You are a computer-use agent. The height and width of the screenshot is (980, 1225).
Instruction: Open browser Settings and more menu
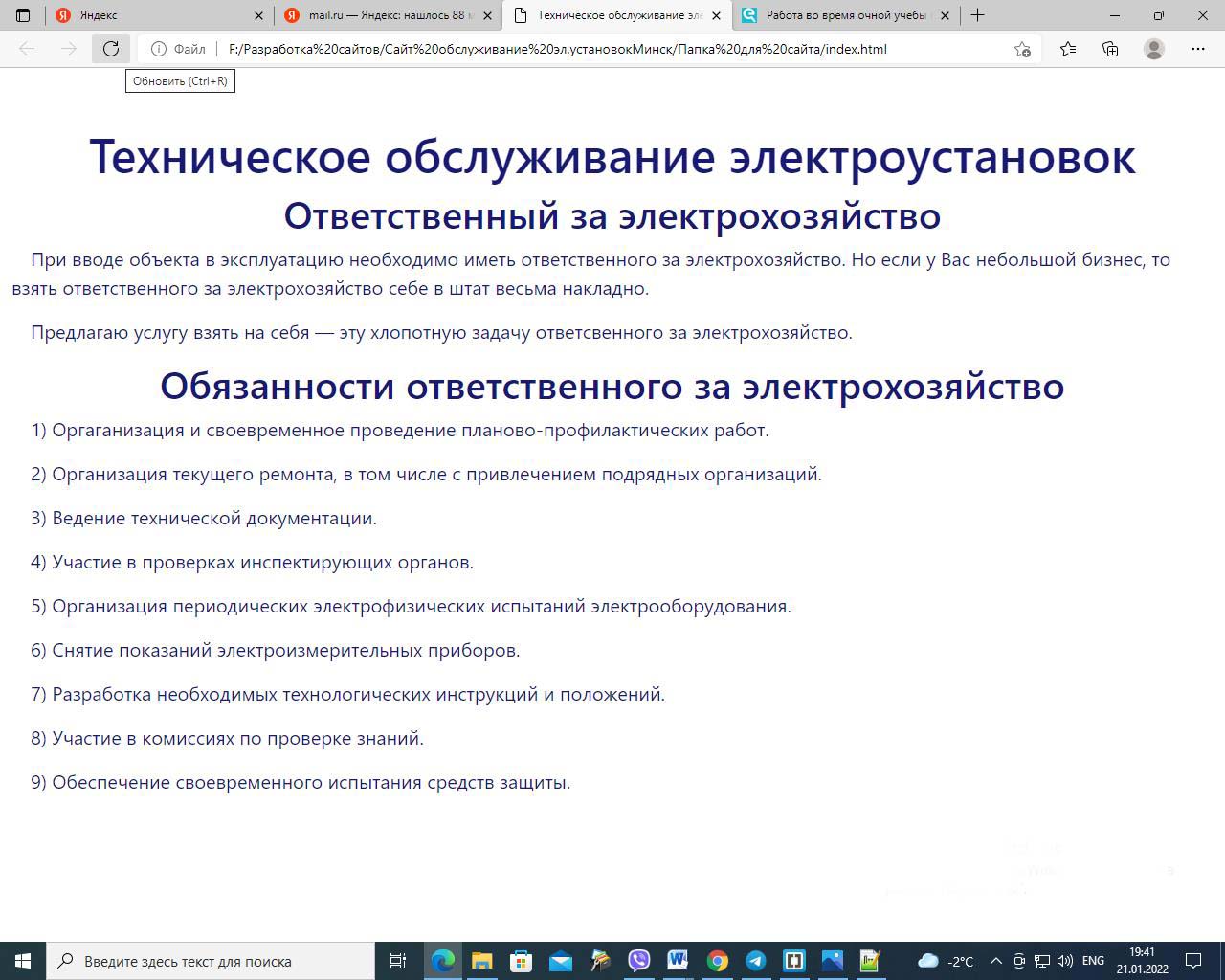[x=1198, y=49]
